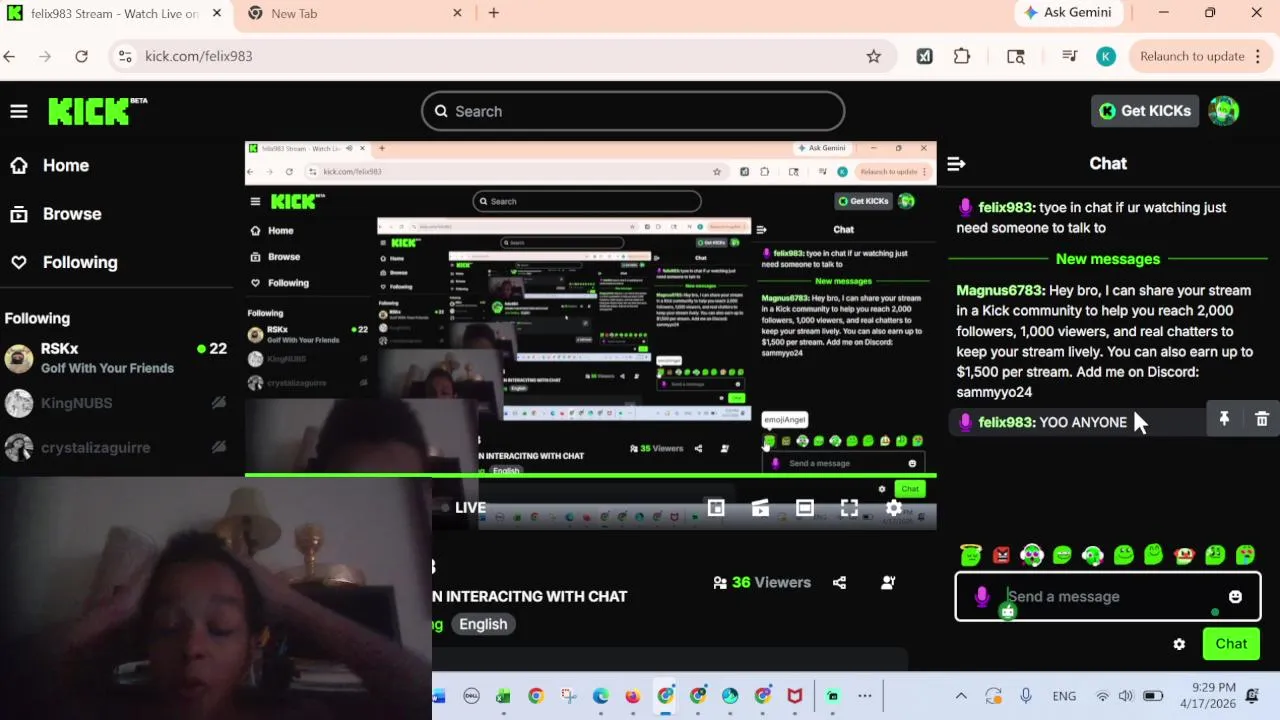This screenshot has height=720, width=1280.
Task: Open the mini-player mode on the video
Action: click(x=716, y=508)
